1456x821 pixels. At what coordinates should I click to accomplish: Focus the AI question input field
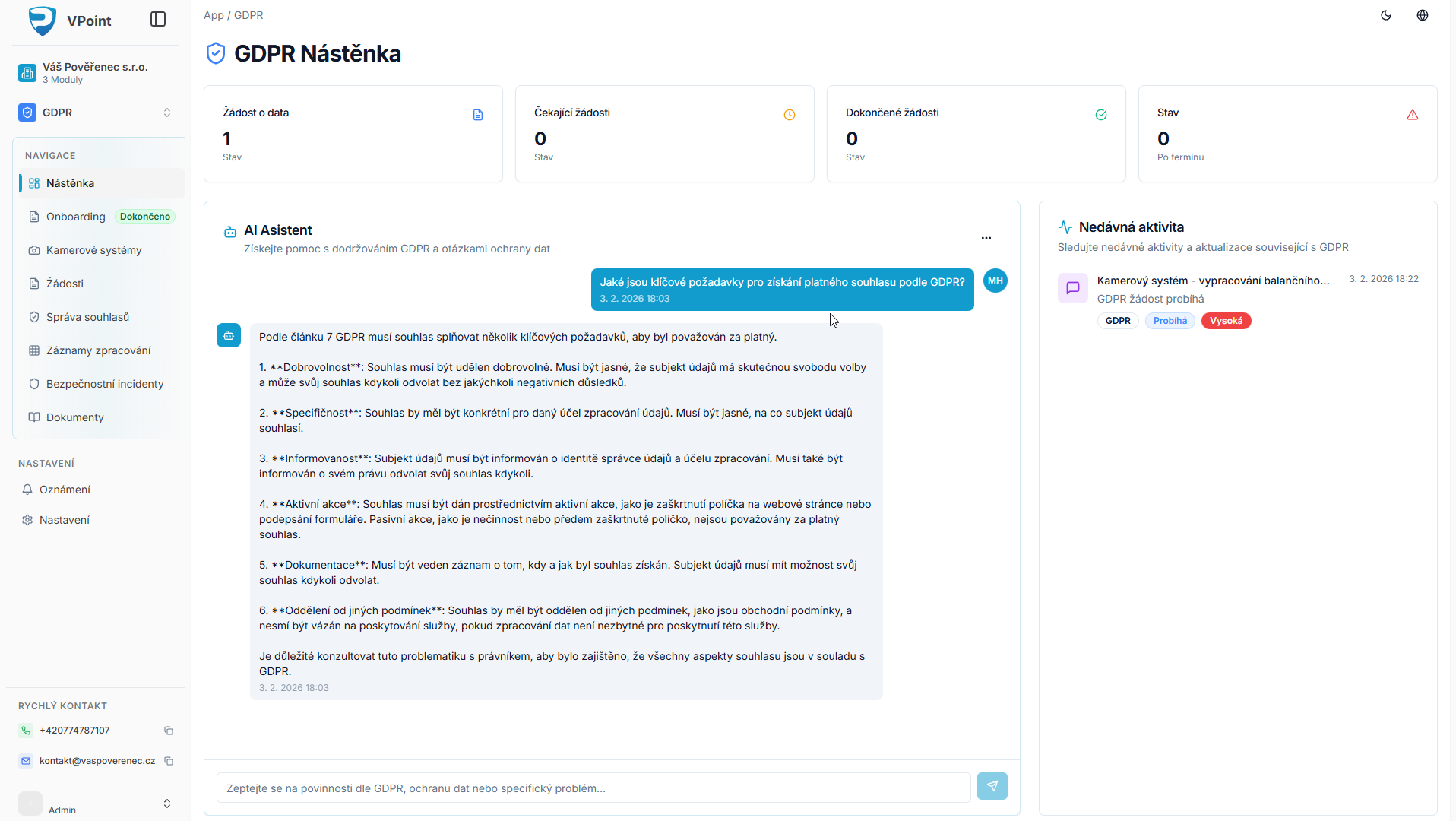(x=593, y=788)
